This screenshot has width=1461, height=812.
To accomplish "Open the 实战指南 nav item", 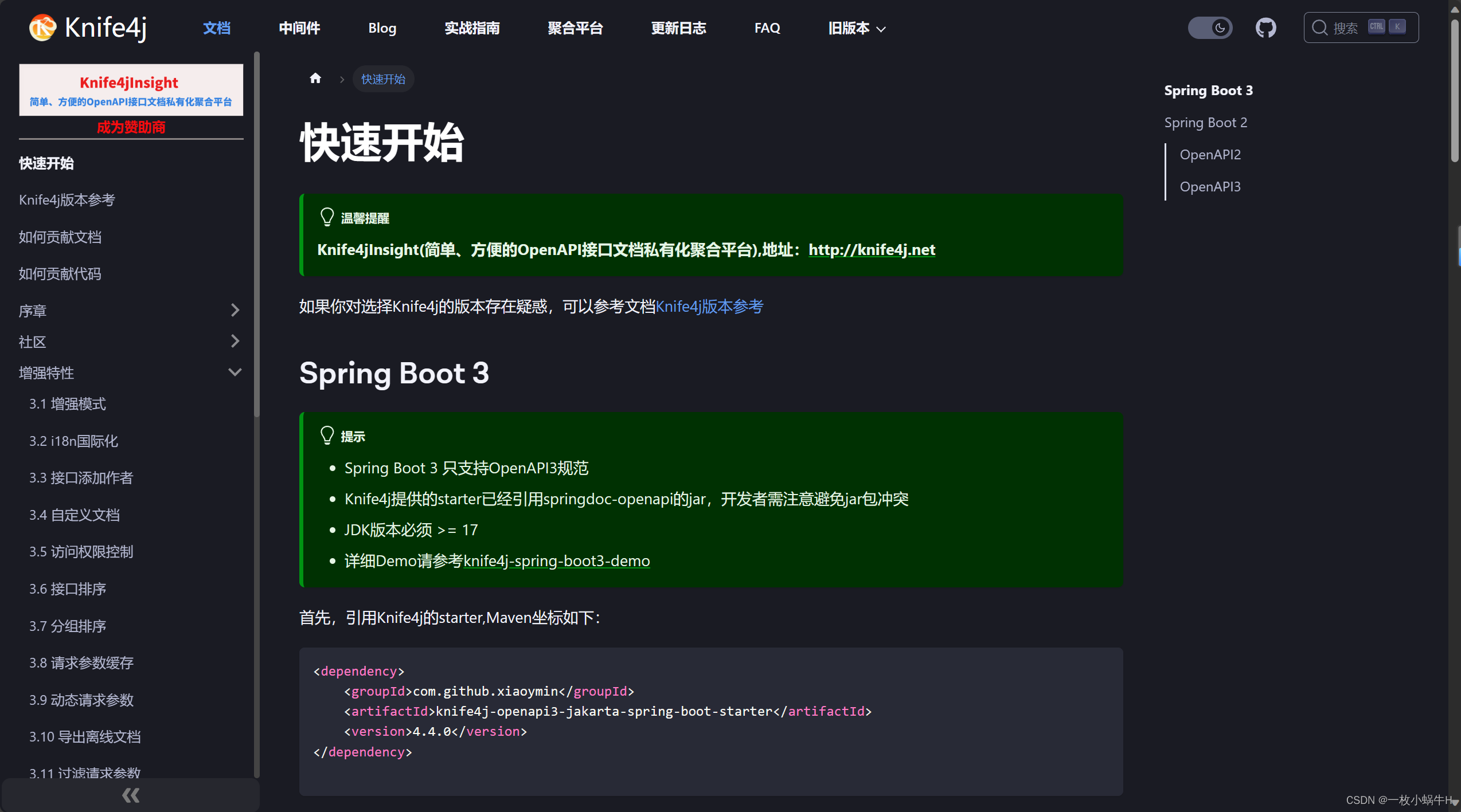I will pyautogui.click(x=472, y=28).
